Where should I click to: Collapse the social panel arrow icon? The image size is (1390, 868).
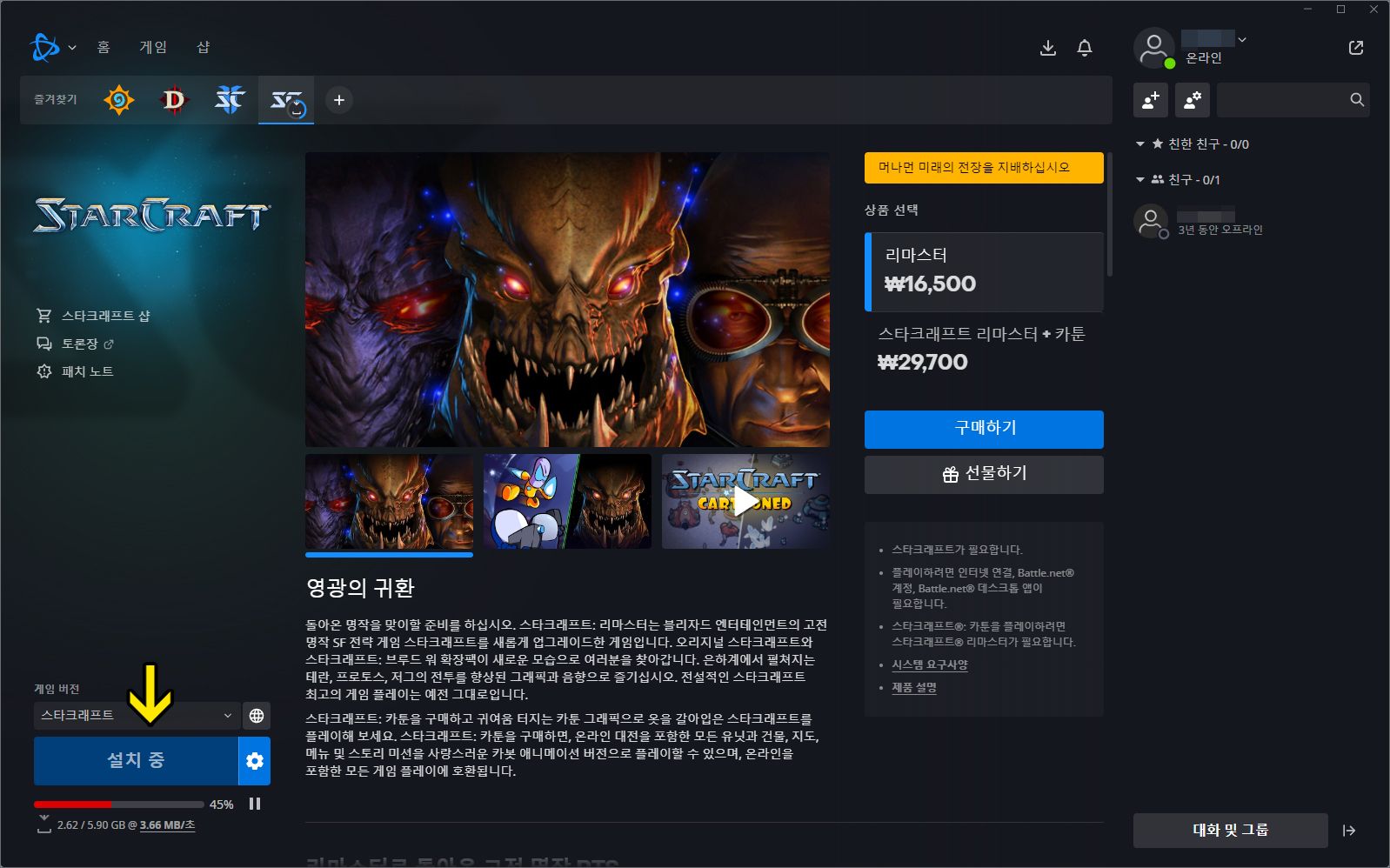[1349, 831]
